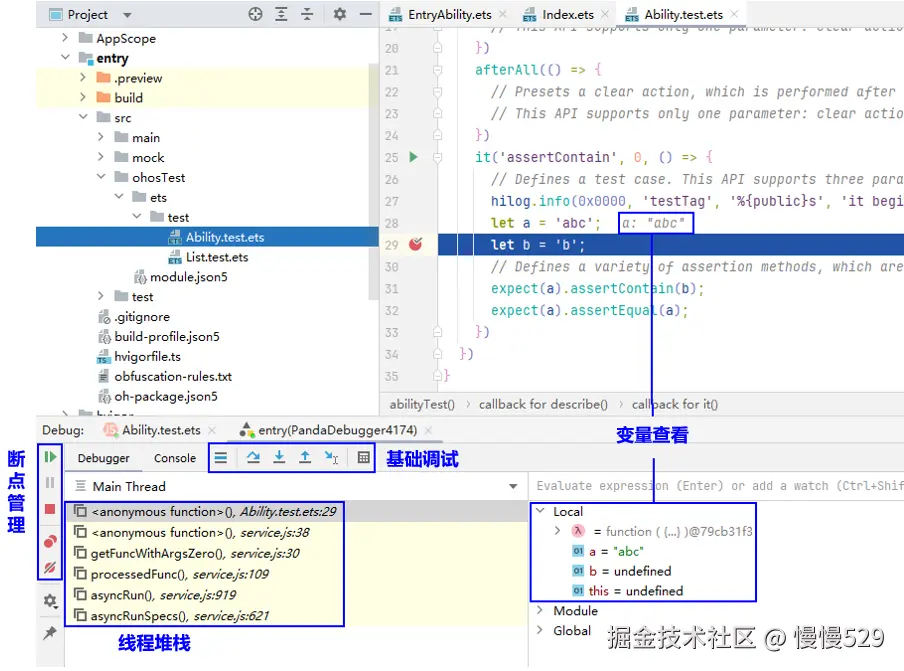Collapse the entry module
904x671 pixels.
point(65,58)
